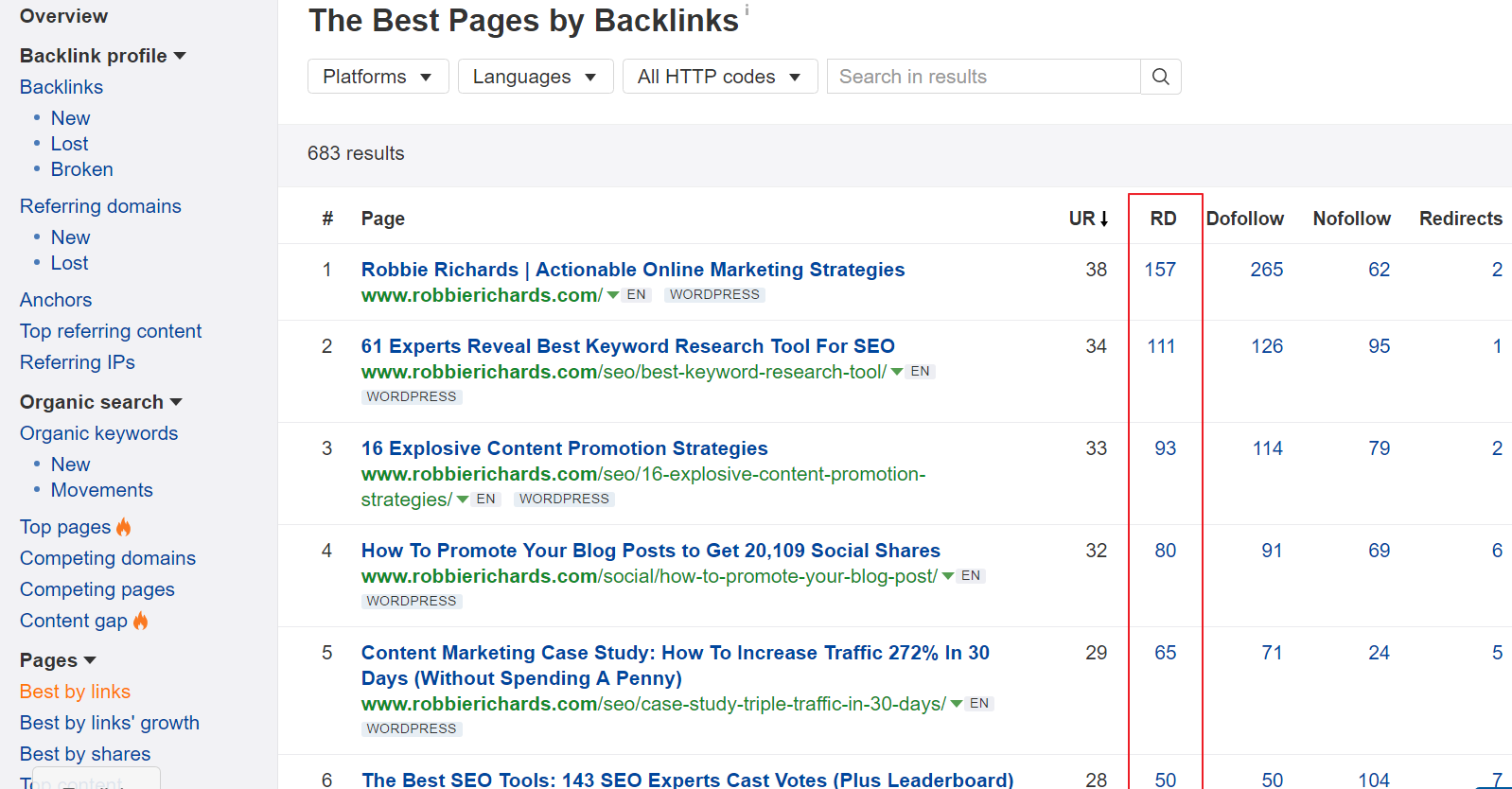
Task: Go to Best by links' growth
Action: coord(110,723)
